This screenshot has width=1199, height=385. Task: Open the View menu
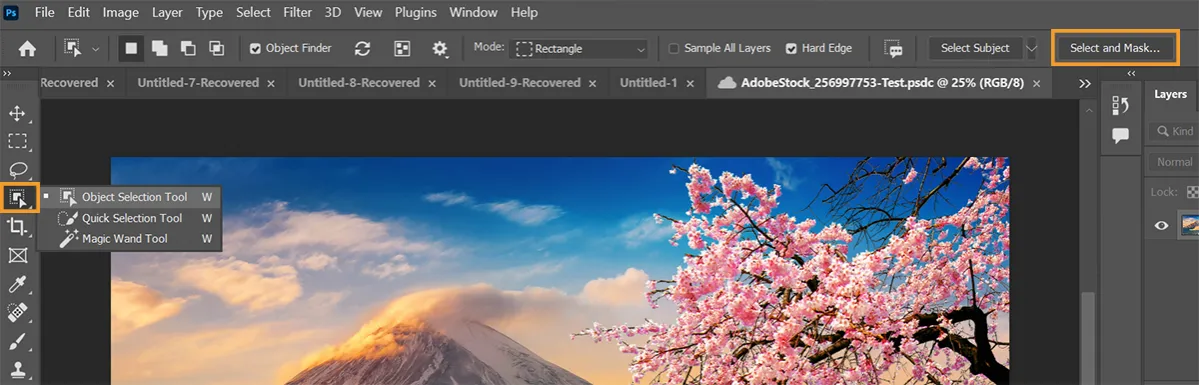(x=368, y=12)
